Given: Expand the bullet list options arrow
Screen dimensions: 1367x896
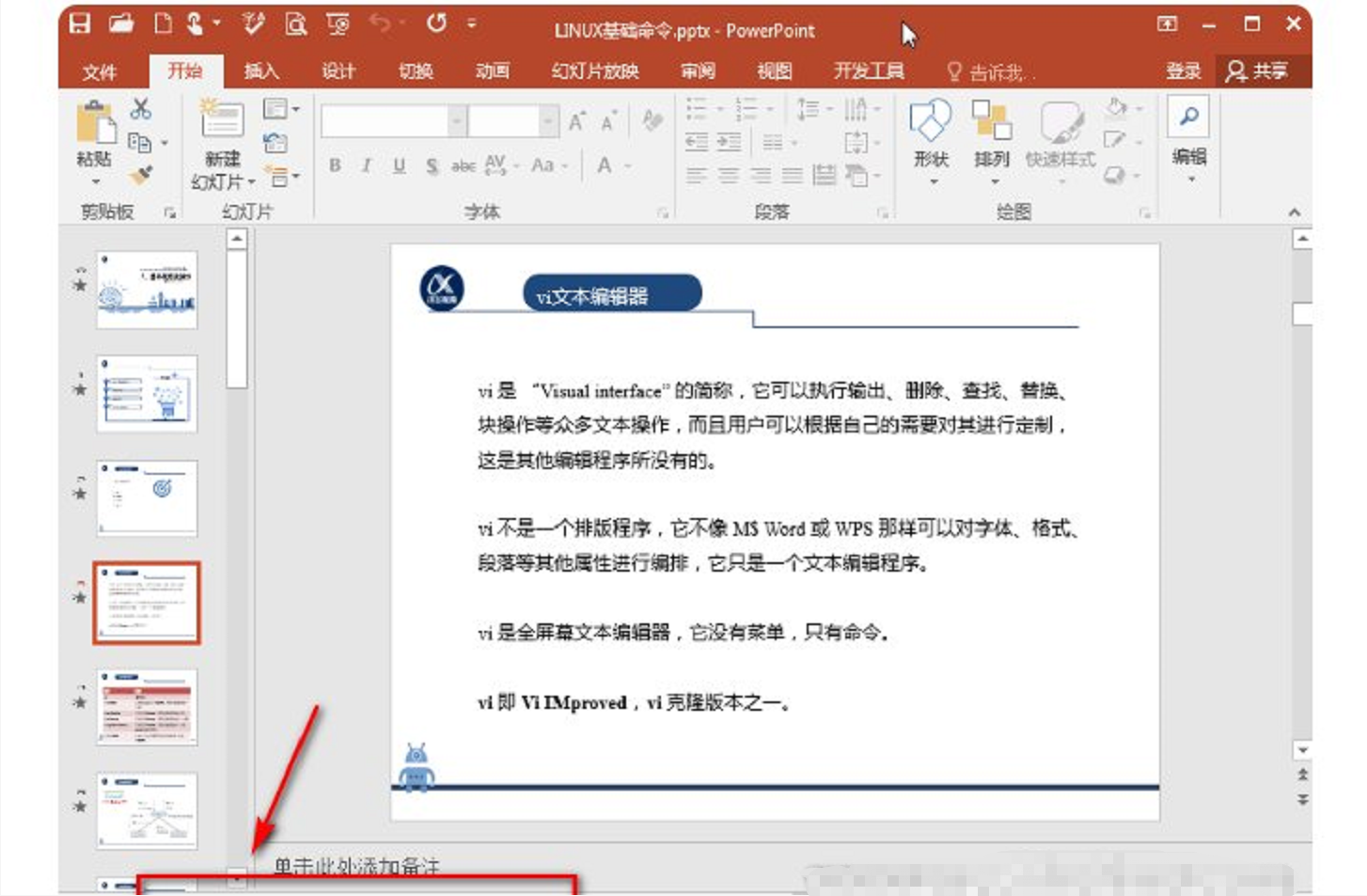Looking at the screenshot, I should point(720,109).
